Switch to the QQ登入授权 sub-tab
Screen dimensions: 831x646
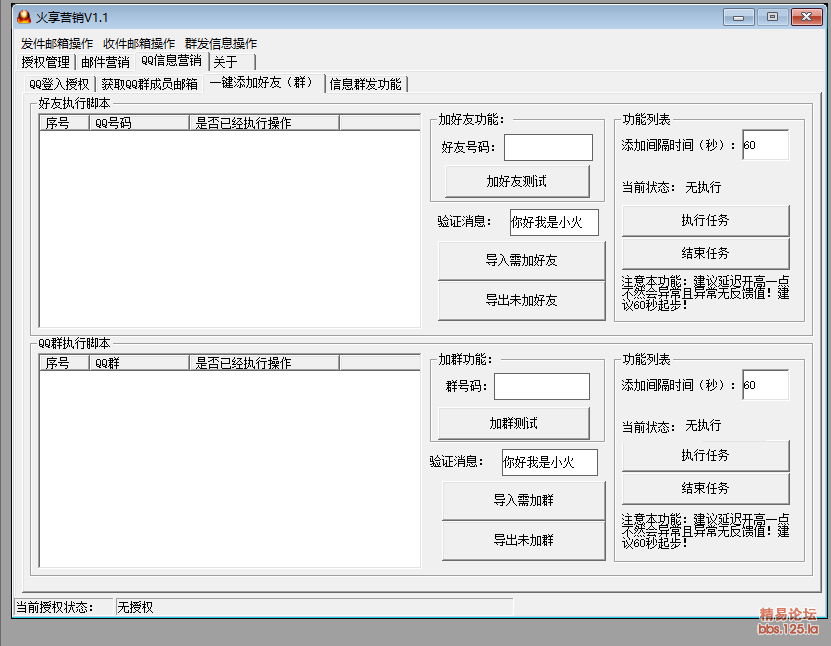coord(59,84)
